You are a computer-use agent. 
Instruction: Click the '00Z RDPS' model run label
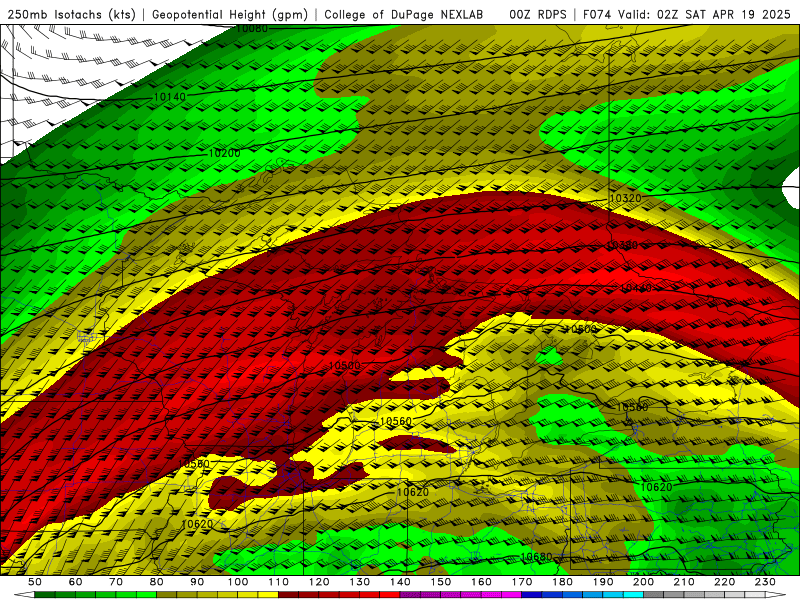coord(538,14)
